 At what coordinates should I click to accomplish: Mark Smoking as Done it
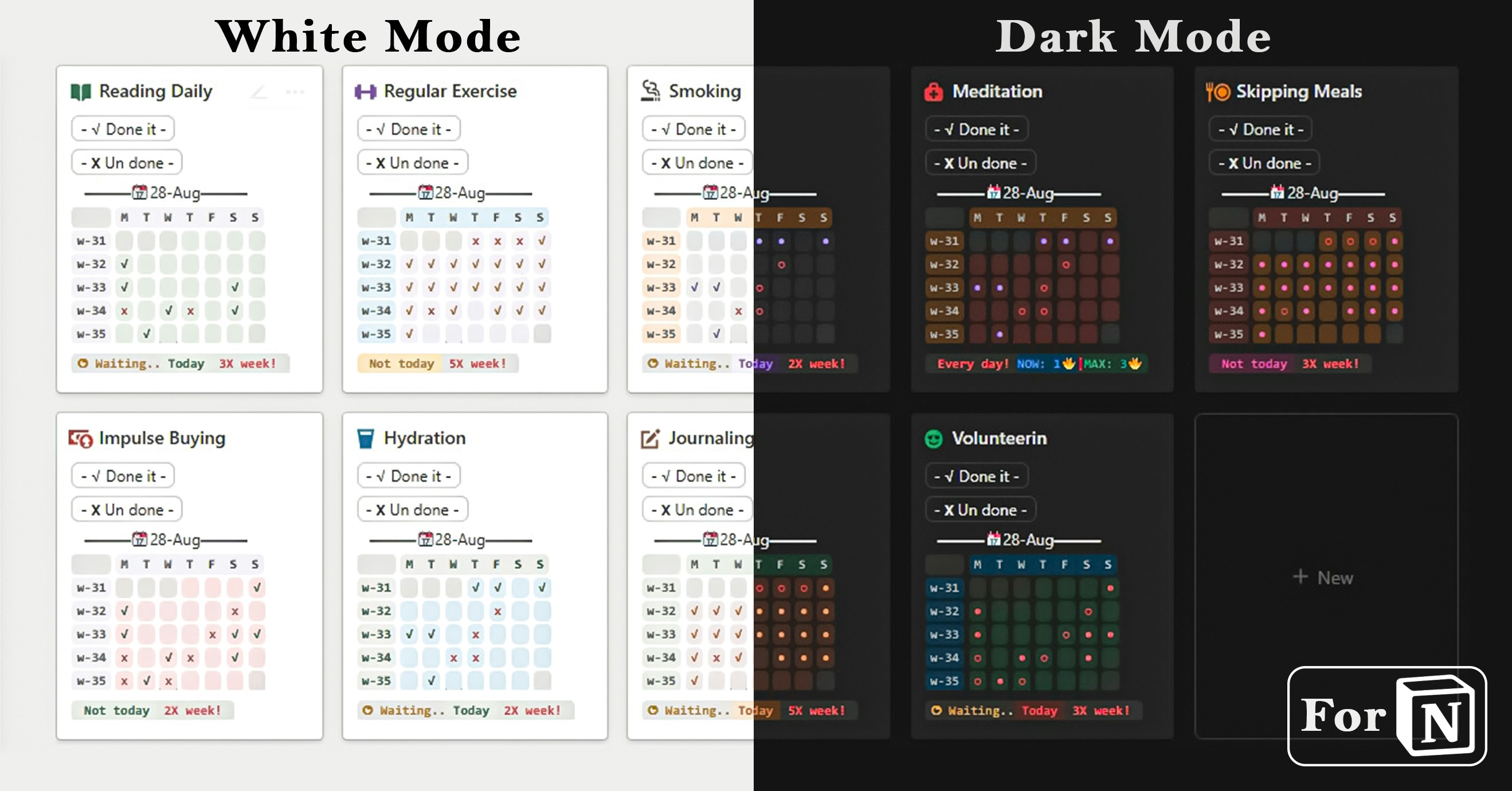pyautogui.click(x=693, y=129)
